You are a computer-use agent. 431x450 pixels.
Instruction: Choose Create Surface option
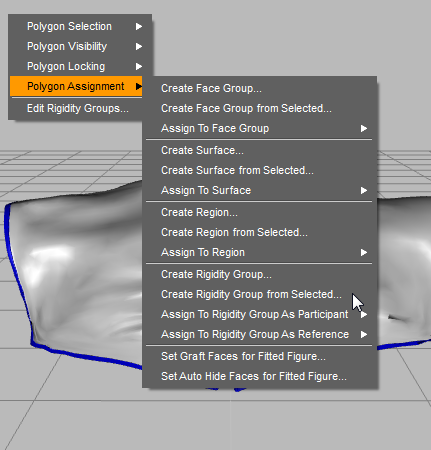tap(260, 150)
